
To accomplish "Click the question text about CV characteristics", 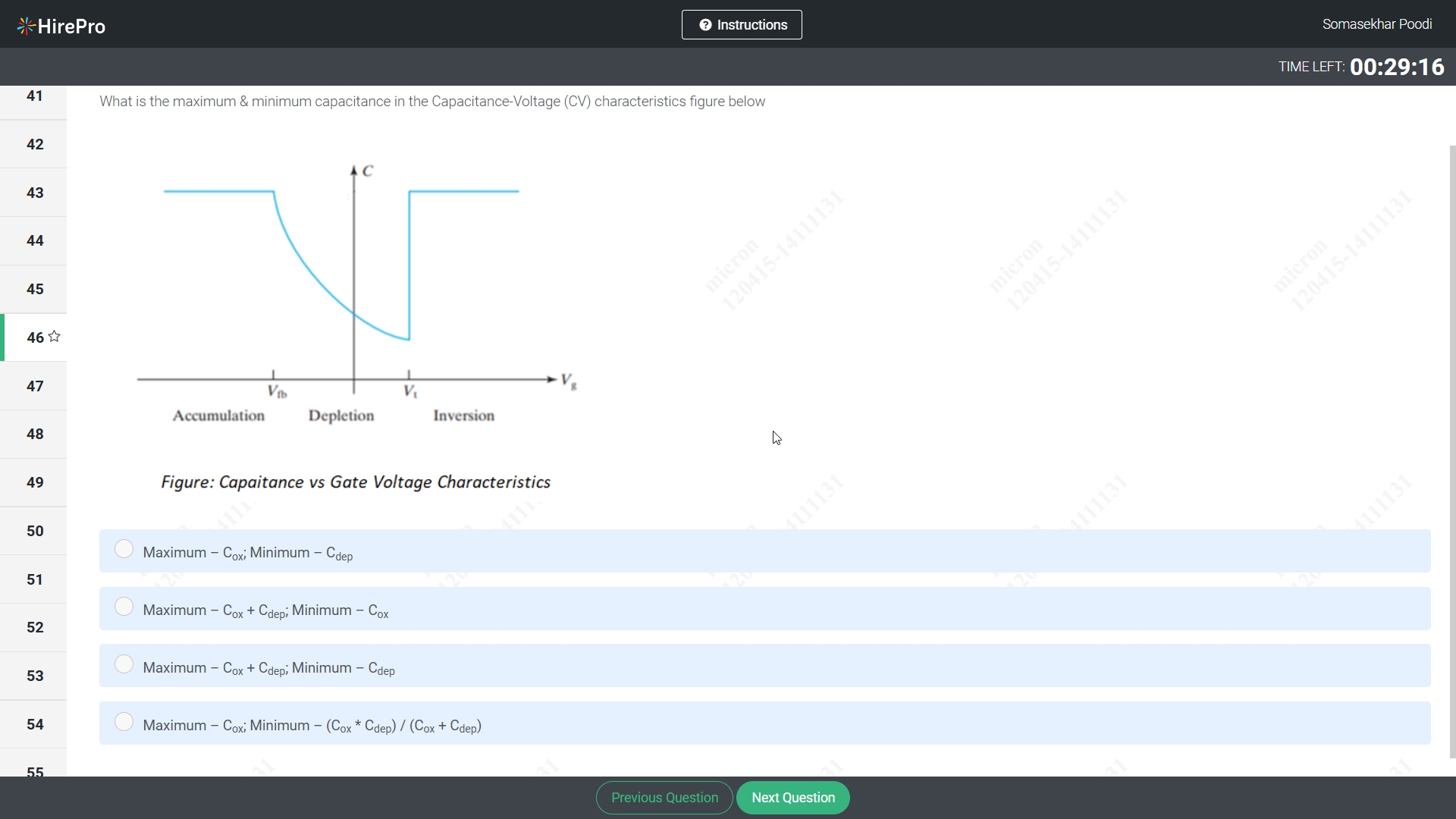I will point(432,102).
